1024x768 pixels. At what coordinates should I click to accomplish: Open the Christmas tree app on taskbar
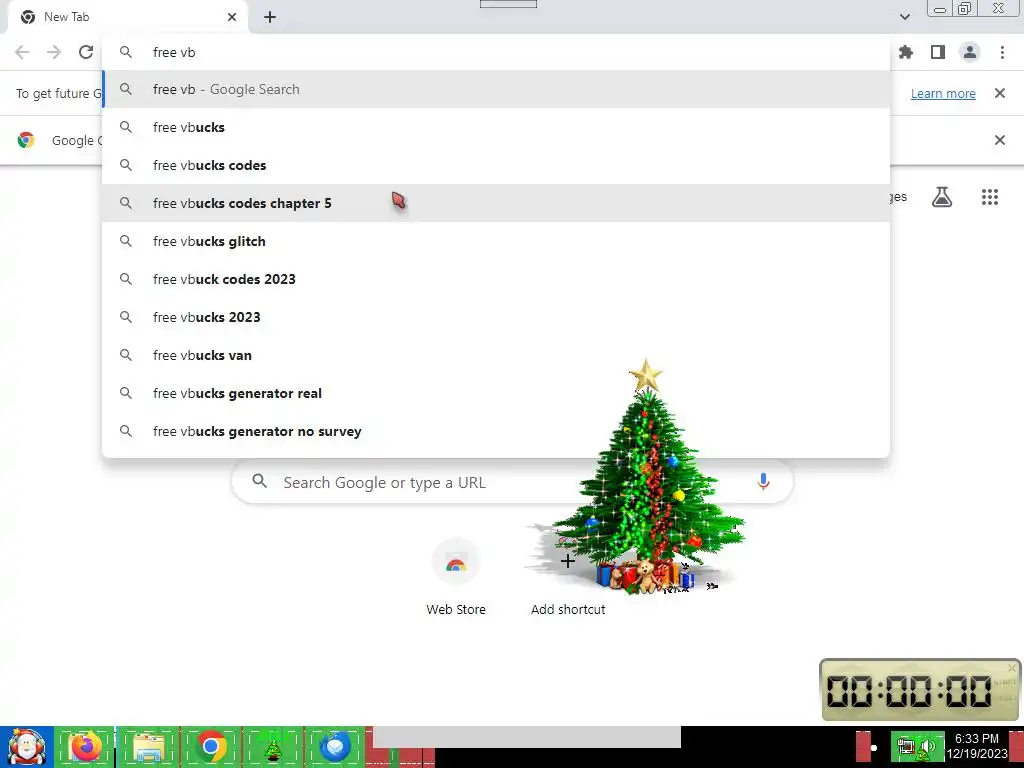pos(273,747)
